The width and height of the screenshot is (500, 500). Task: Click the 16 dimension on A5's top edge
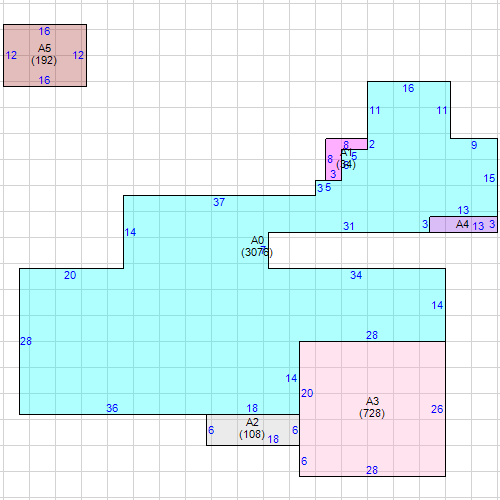[44, 31]
